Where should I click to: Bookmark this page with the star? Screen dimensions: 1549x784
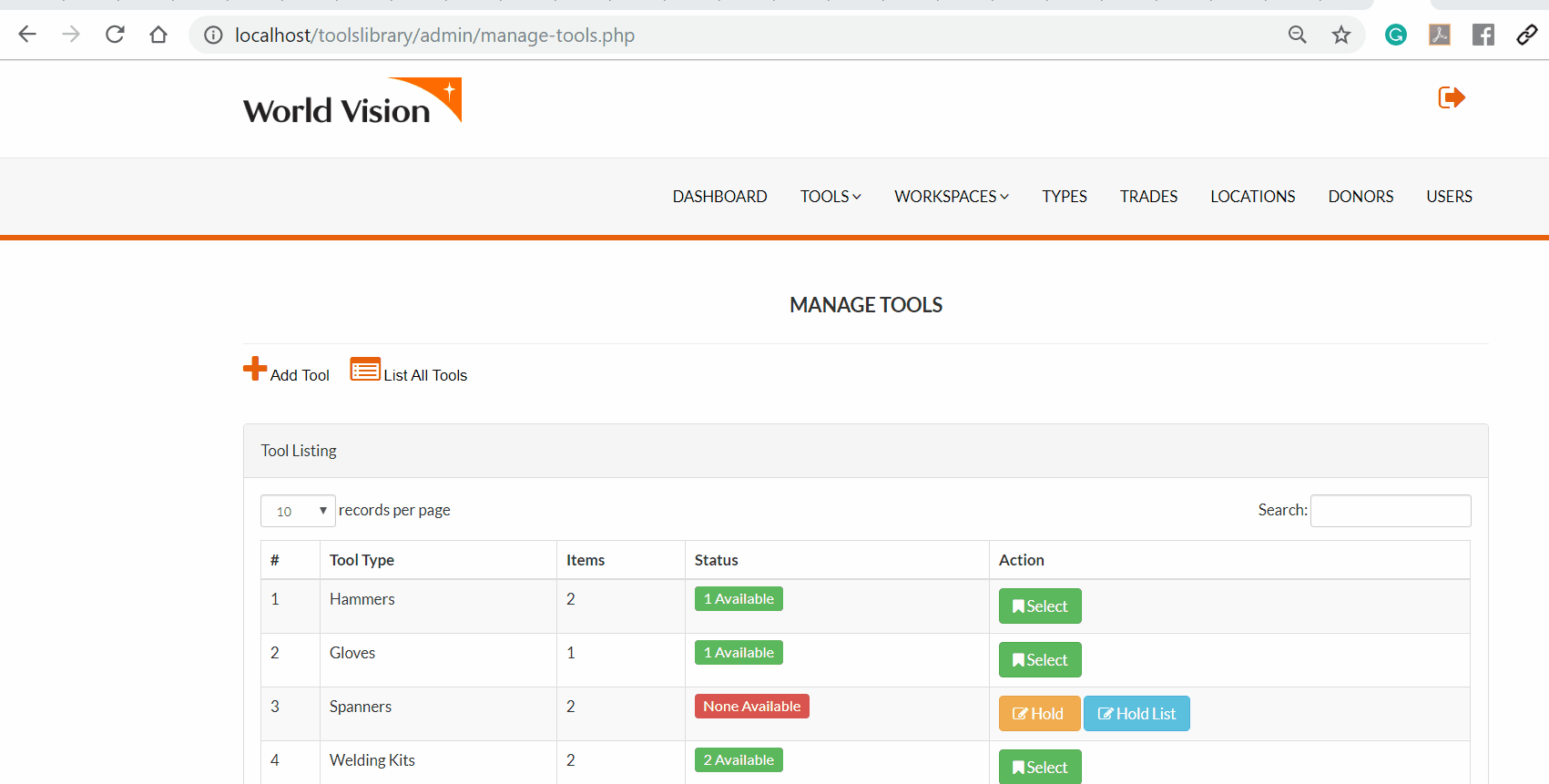click(x=1341, y=35)
